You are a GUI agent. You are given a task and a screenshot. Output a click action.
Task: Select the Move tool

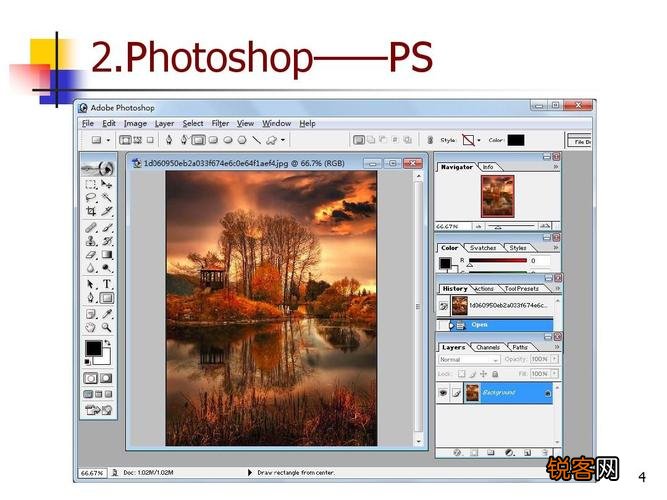107,185
